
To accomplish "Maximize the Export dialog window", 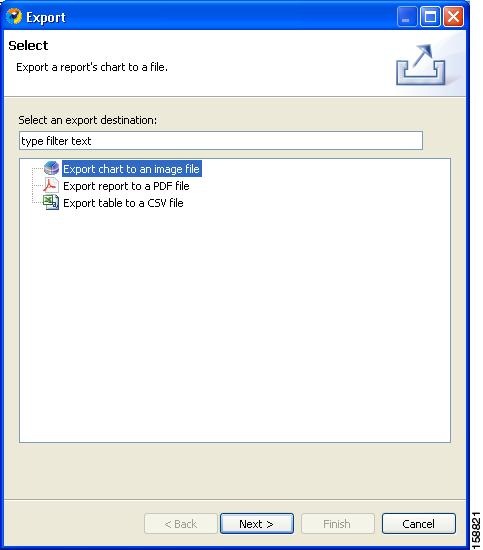I will (x=430, y=17).
